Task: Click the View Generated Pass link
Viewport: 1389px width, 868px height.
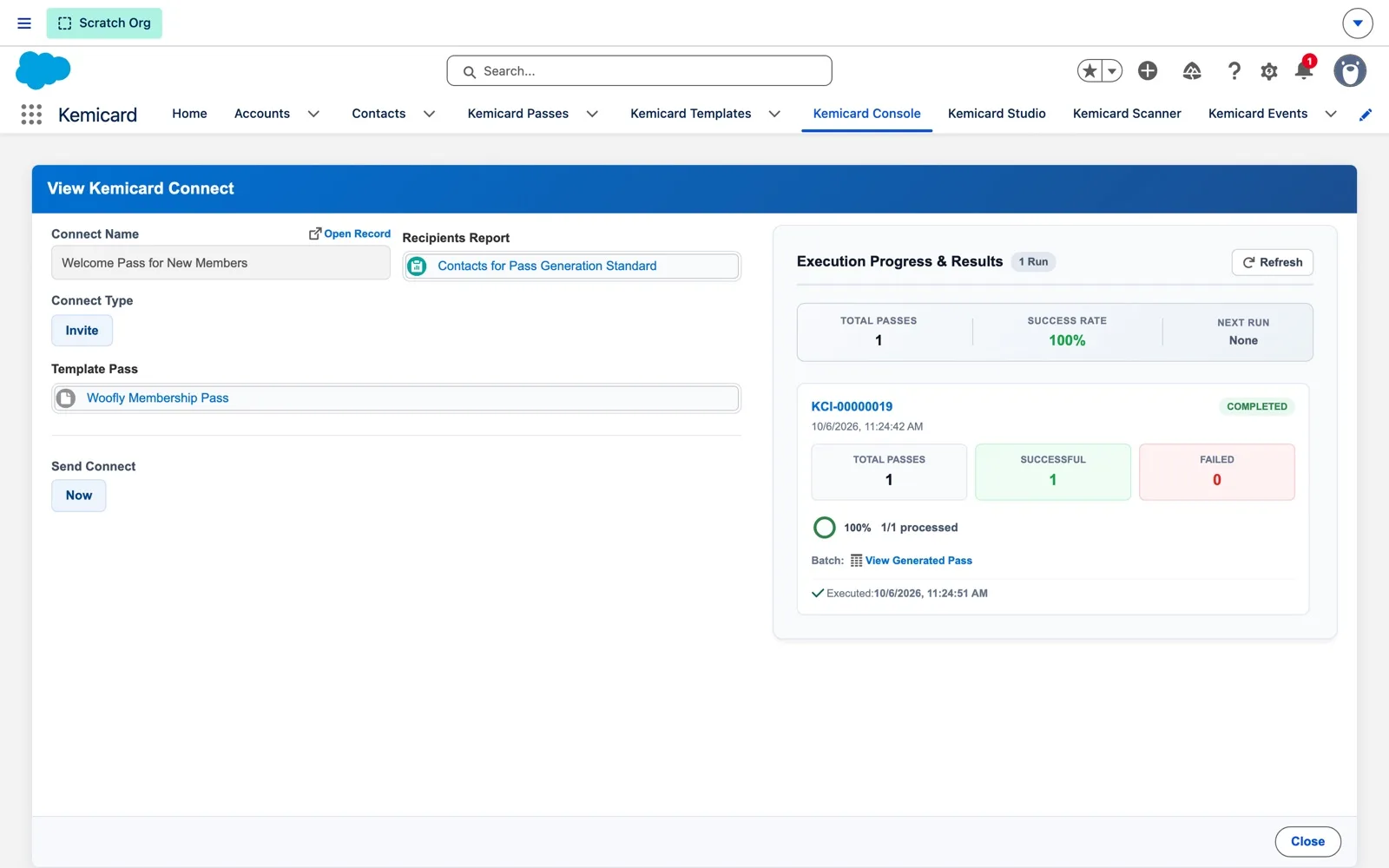Action: (x=918, y=561)
